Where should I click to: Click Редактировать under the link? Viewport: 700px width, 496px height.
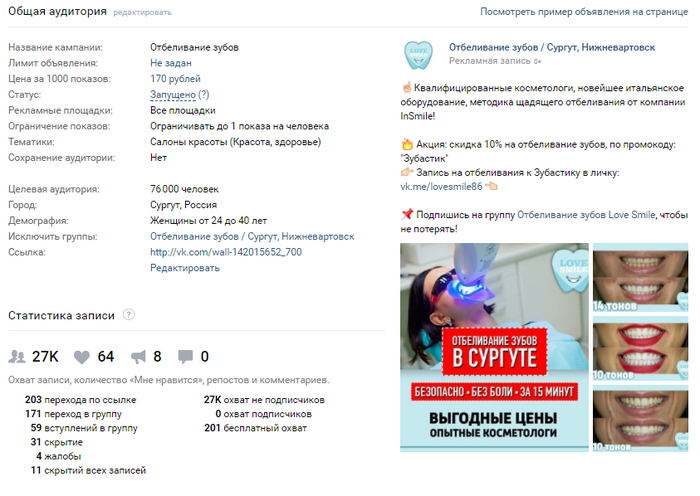(185, 268)
